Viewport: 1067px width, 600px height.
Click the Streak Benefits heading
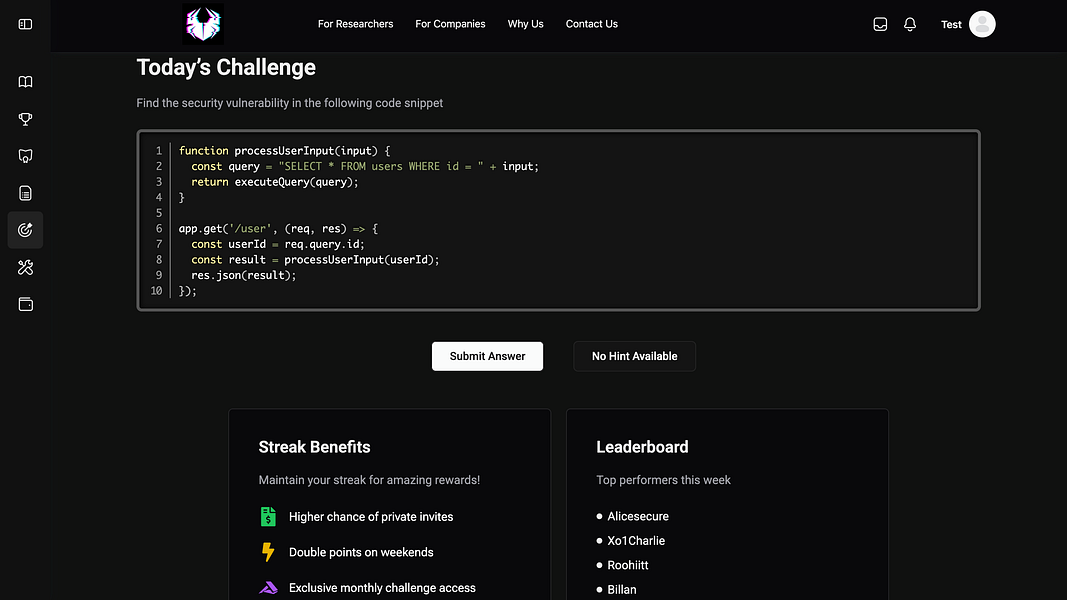(x=314, y=447)
